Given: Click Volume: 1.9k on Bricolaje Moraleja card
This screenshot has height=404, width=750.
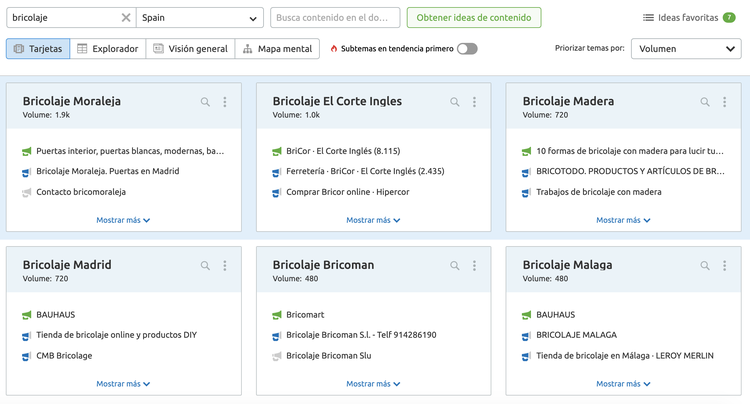Looking at the screenshot, I should point(46,115).
